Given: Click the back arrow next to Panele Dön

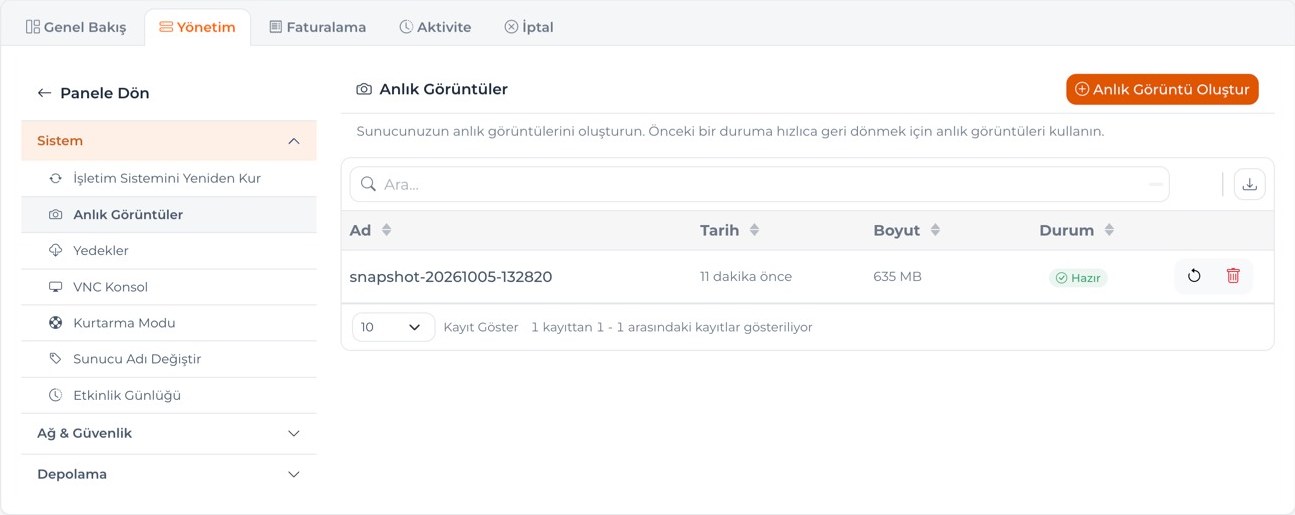Looking at the screenshot, I should point(44,93).
